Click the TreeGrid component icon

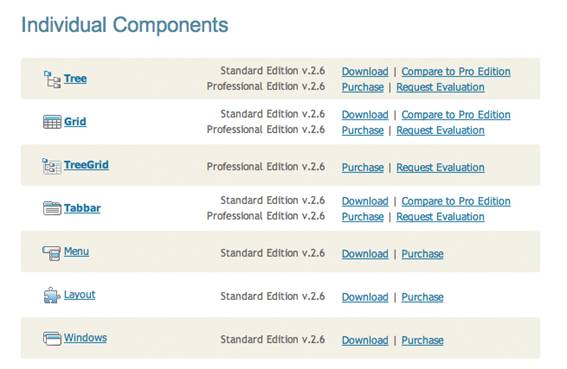click(x=52, y=166)
